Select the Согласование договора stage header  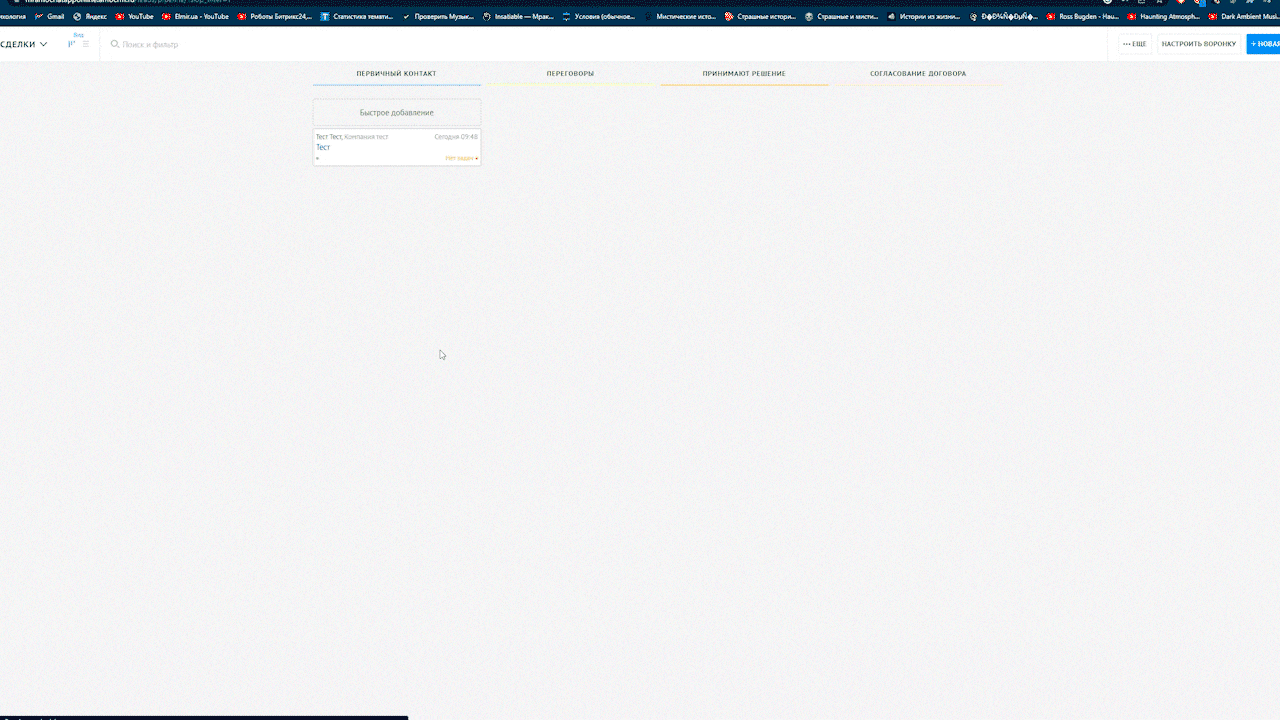918,74
